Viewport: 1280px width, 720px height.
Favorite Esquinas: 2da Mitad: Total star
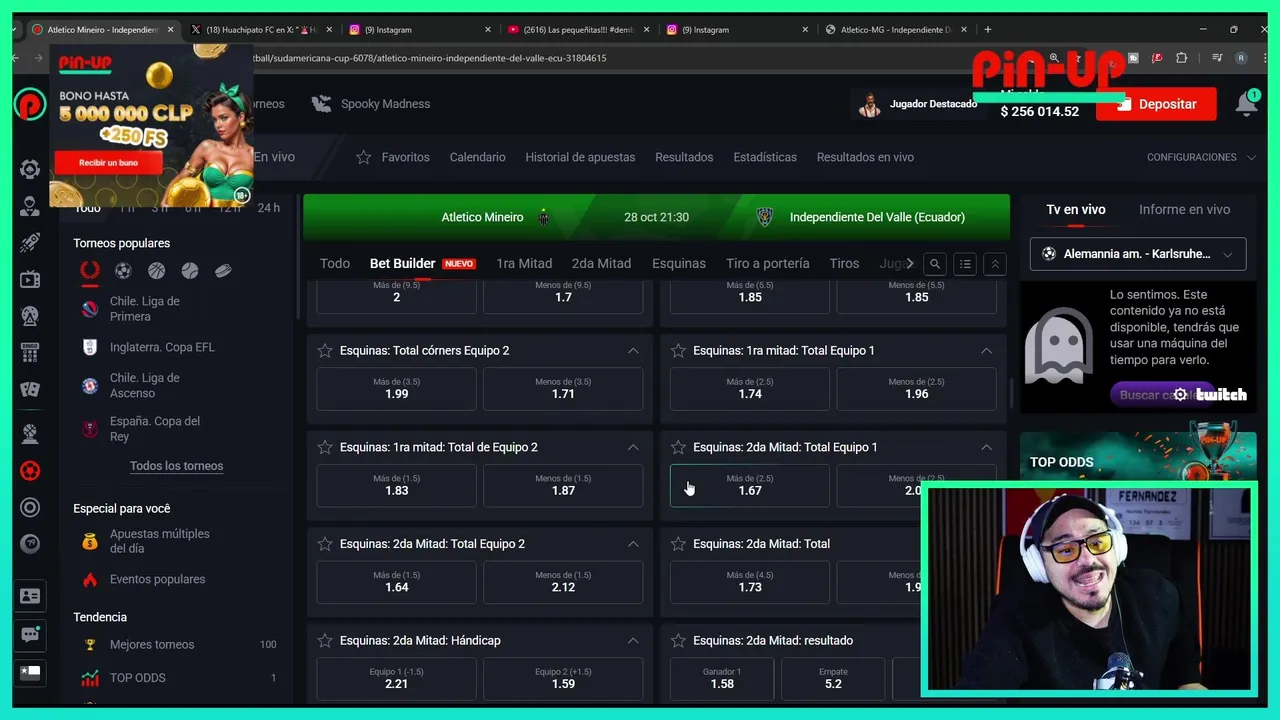point(678,544)
